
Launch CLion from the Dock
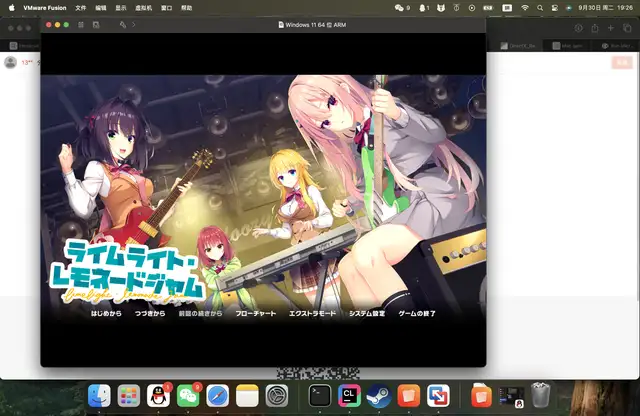[349, 395]
